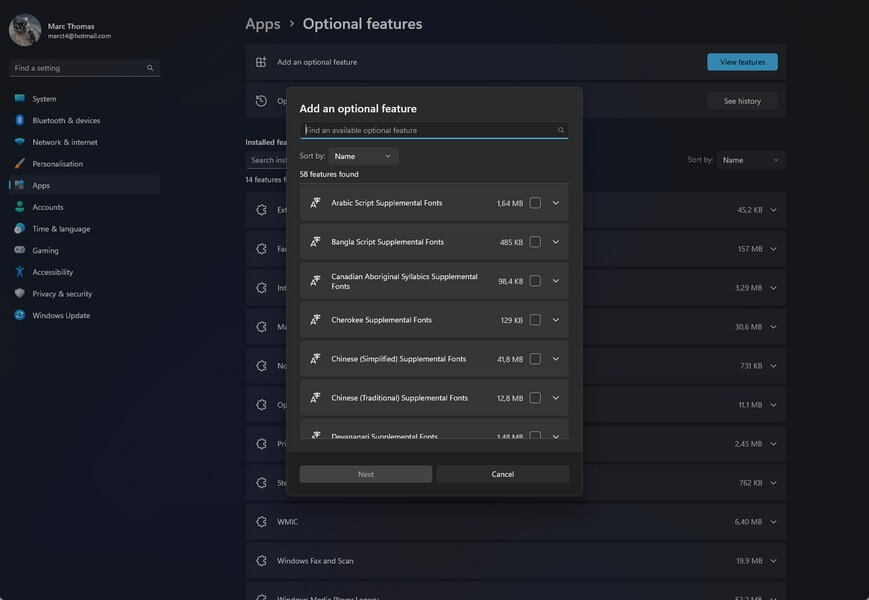The width and height of the screenshot is (869, 600).
Task: Open the dialog Sort by Name dropdown
Action: click(363, 156)
